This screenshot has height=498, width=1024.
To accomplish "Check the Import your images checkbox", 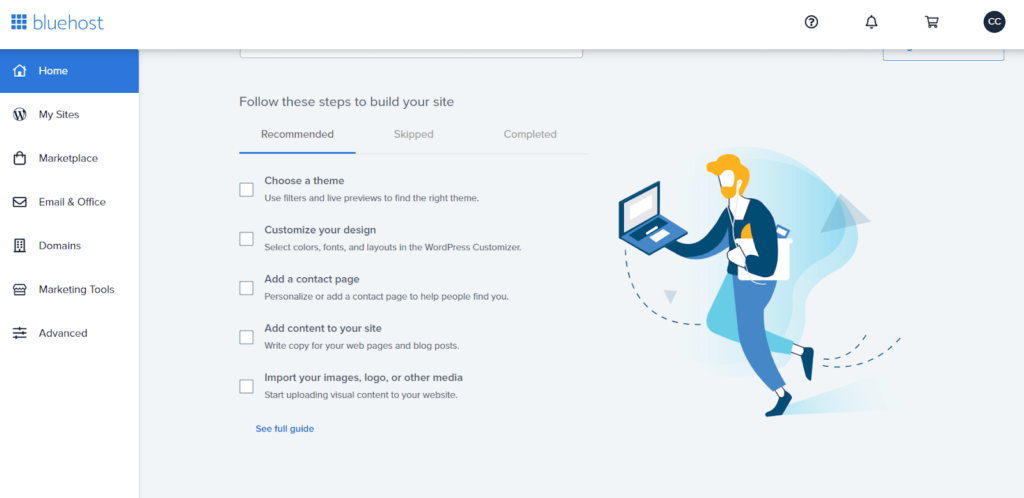I will pos(246,386).
